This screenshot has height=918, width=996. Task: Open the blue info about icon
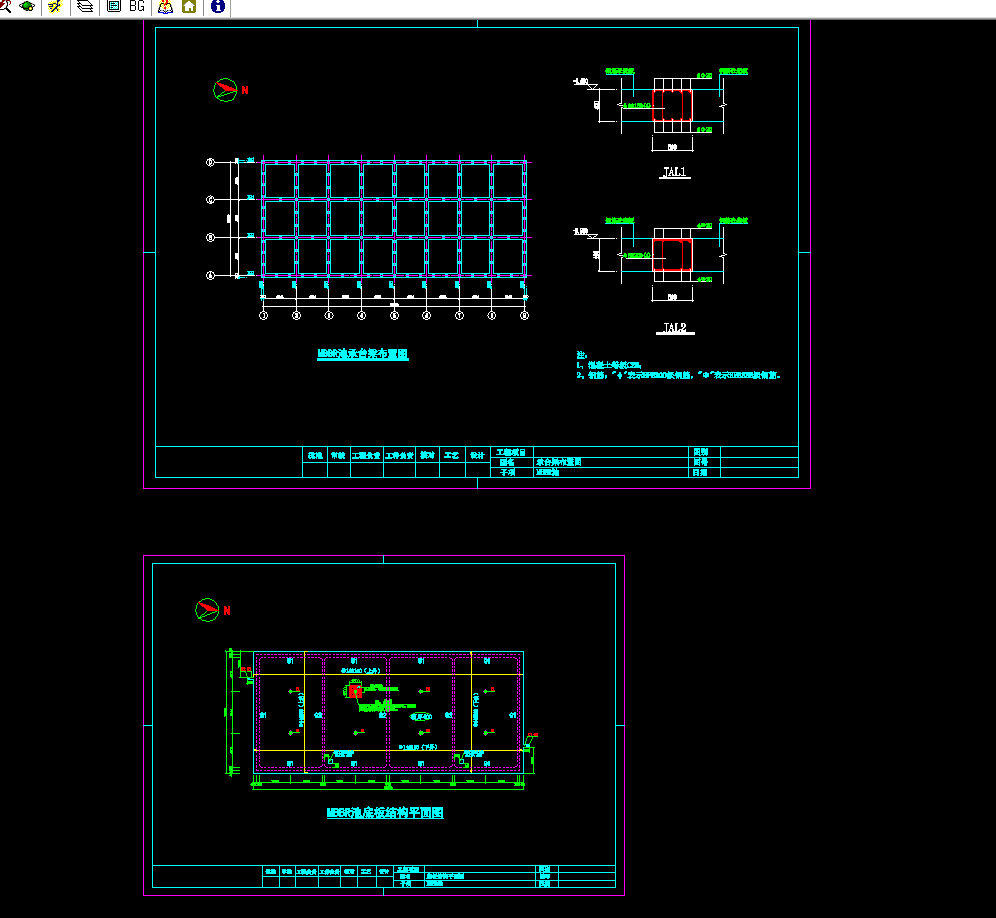point(218,6)
